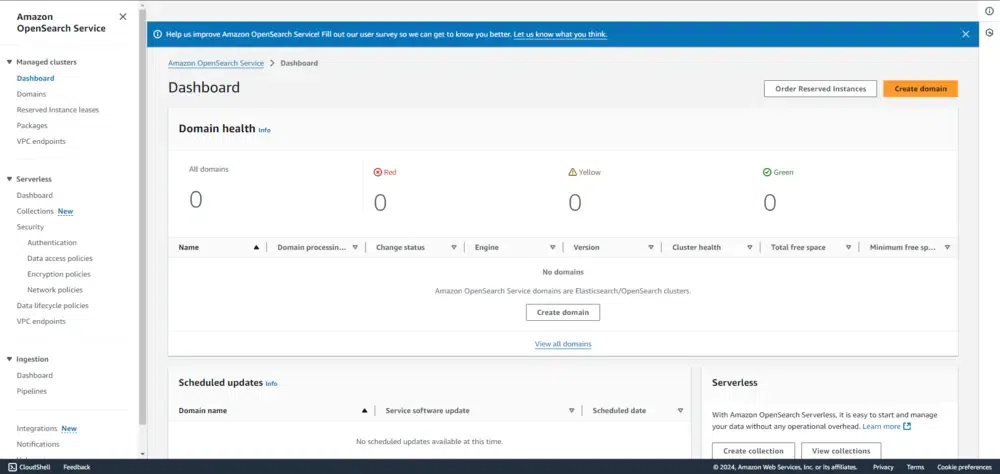The image size is (1000, 474).
Task: Click the green check status icon
Action: tap(767, 172)
